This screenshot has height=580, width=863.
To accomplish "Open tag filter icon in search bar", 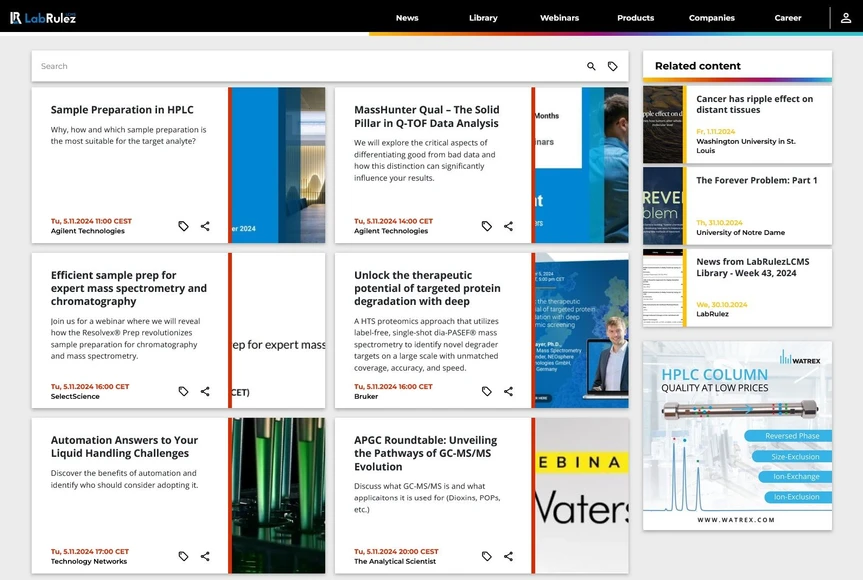I will [x=613, y=67].
